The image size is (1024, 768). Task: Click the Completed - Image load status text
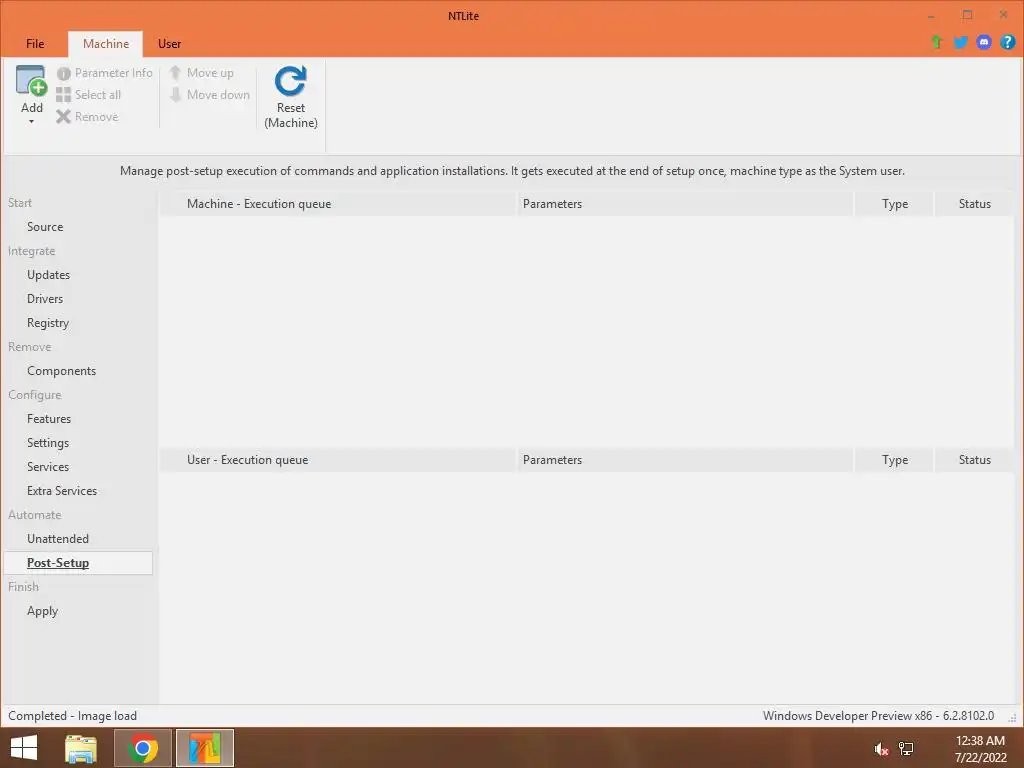(72, 716)
